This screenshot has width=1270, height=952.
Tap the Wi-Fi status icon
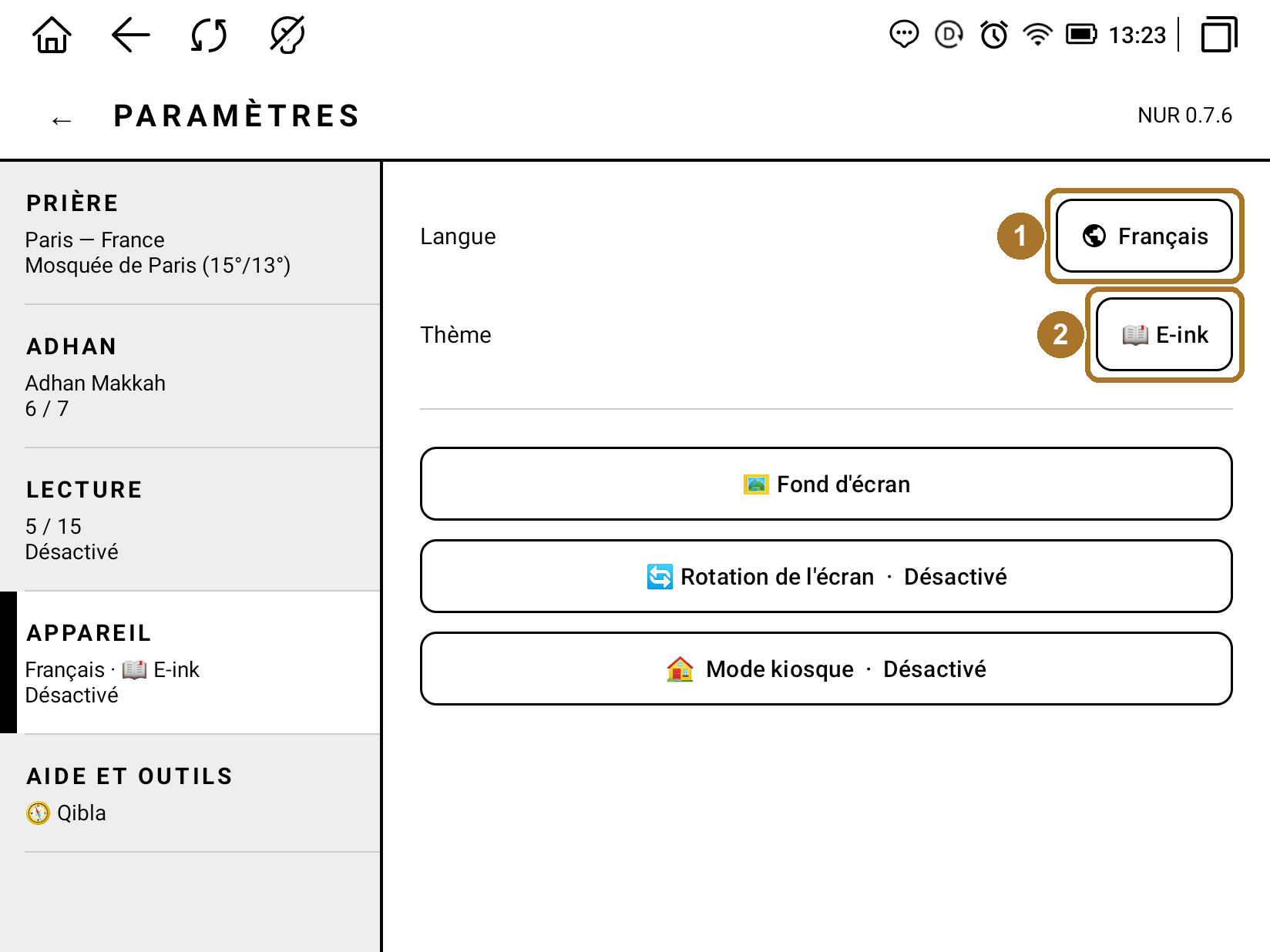point(1037,35)
